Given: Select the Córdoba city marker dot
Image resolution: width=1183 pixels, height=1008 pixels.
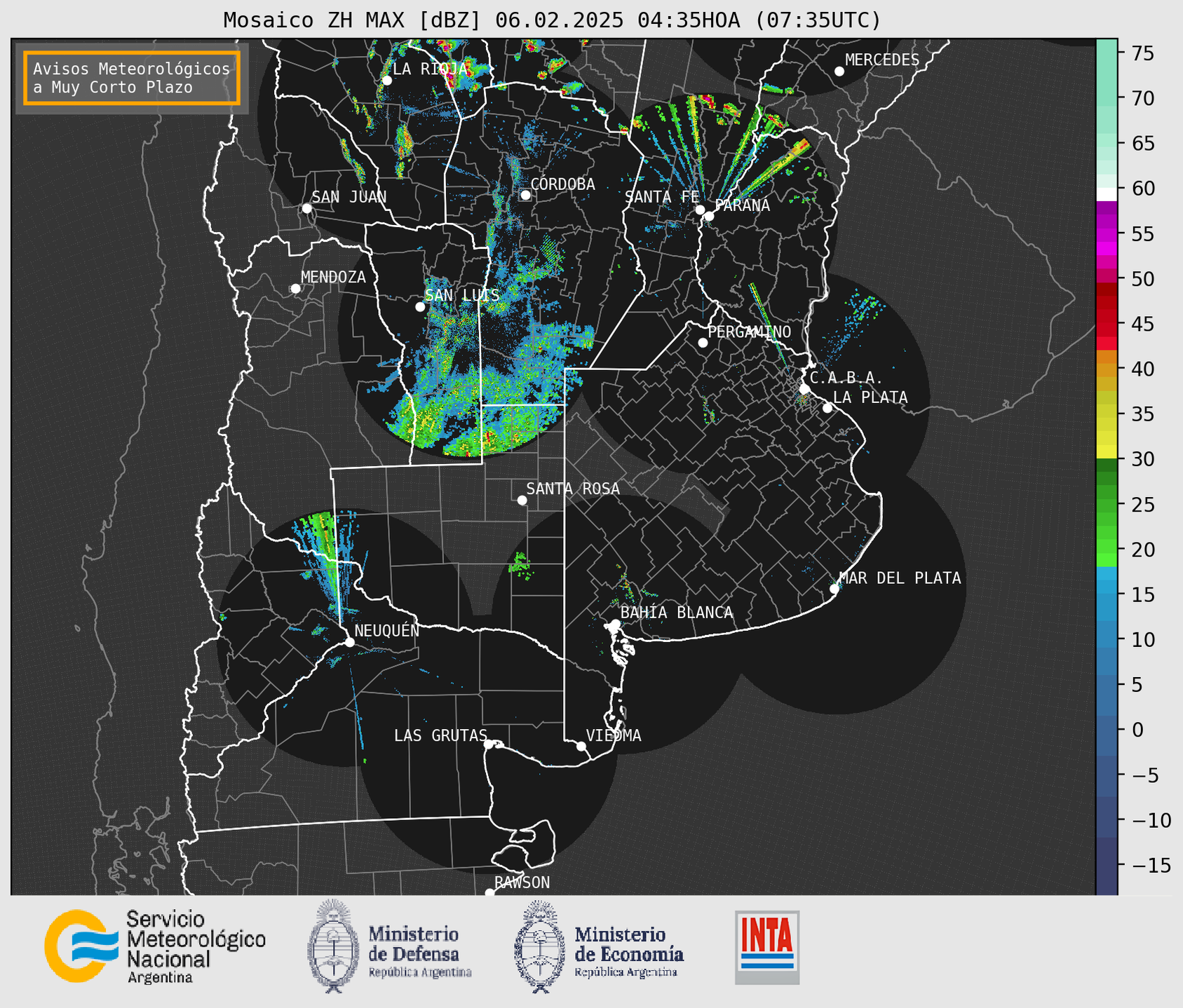Looking at the screenshot, I should pos(525,195).
